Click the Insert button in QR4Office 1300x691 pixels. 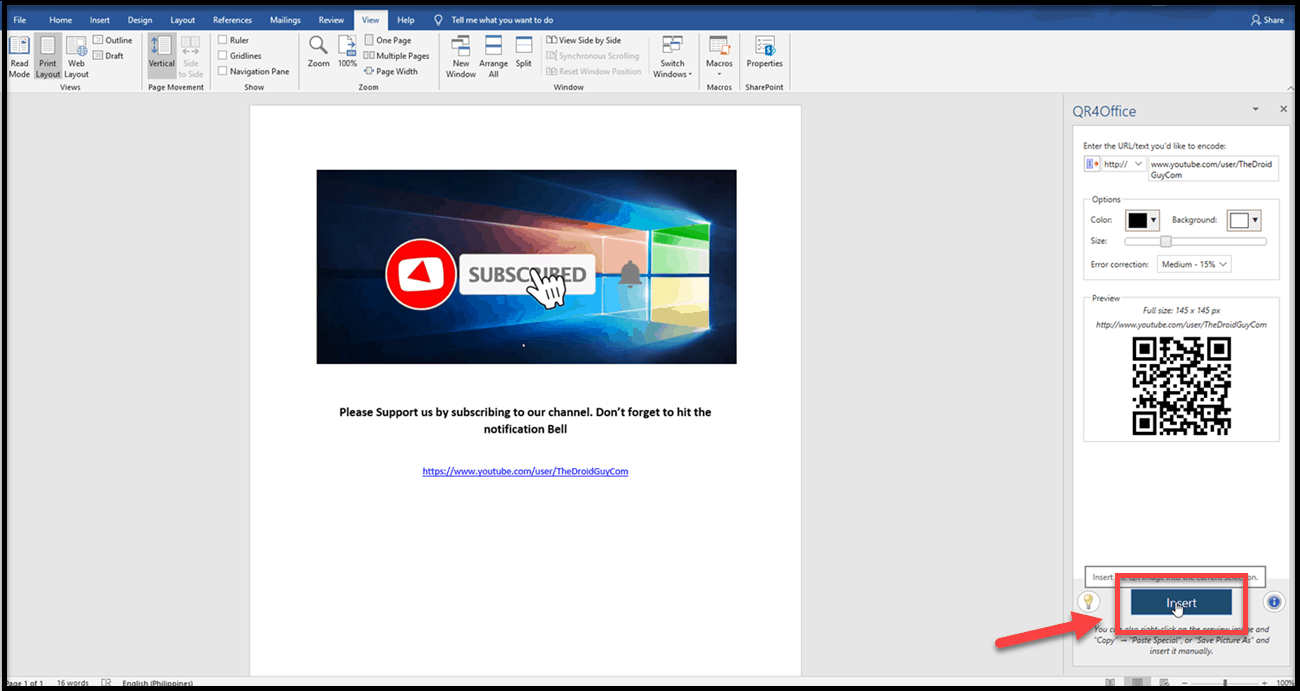click(x=1180, y=601)
